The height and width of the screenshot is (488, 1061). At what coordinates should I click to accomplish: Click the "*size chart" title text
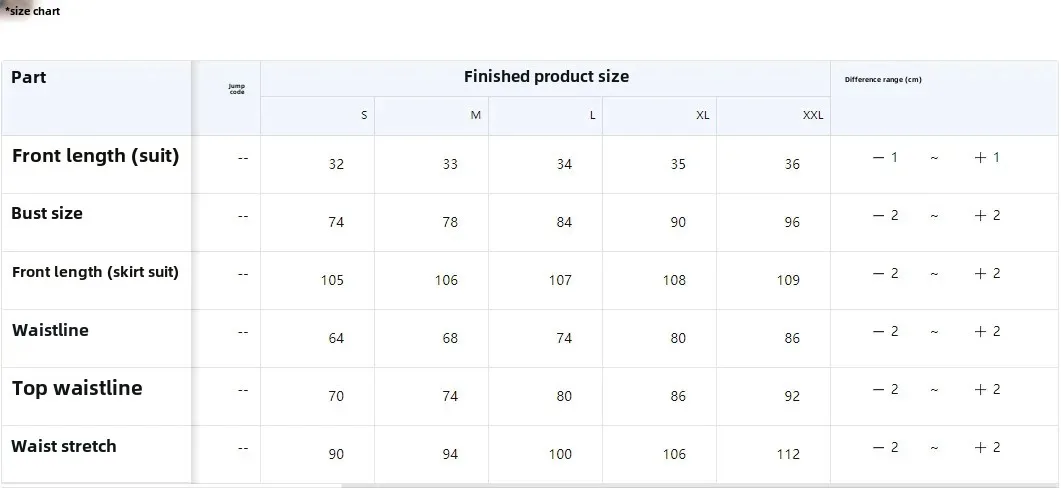33,11
